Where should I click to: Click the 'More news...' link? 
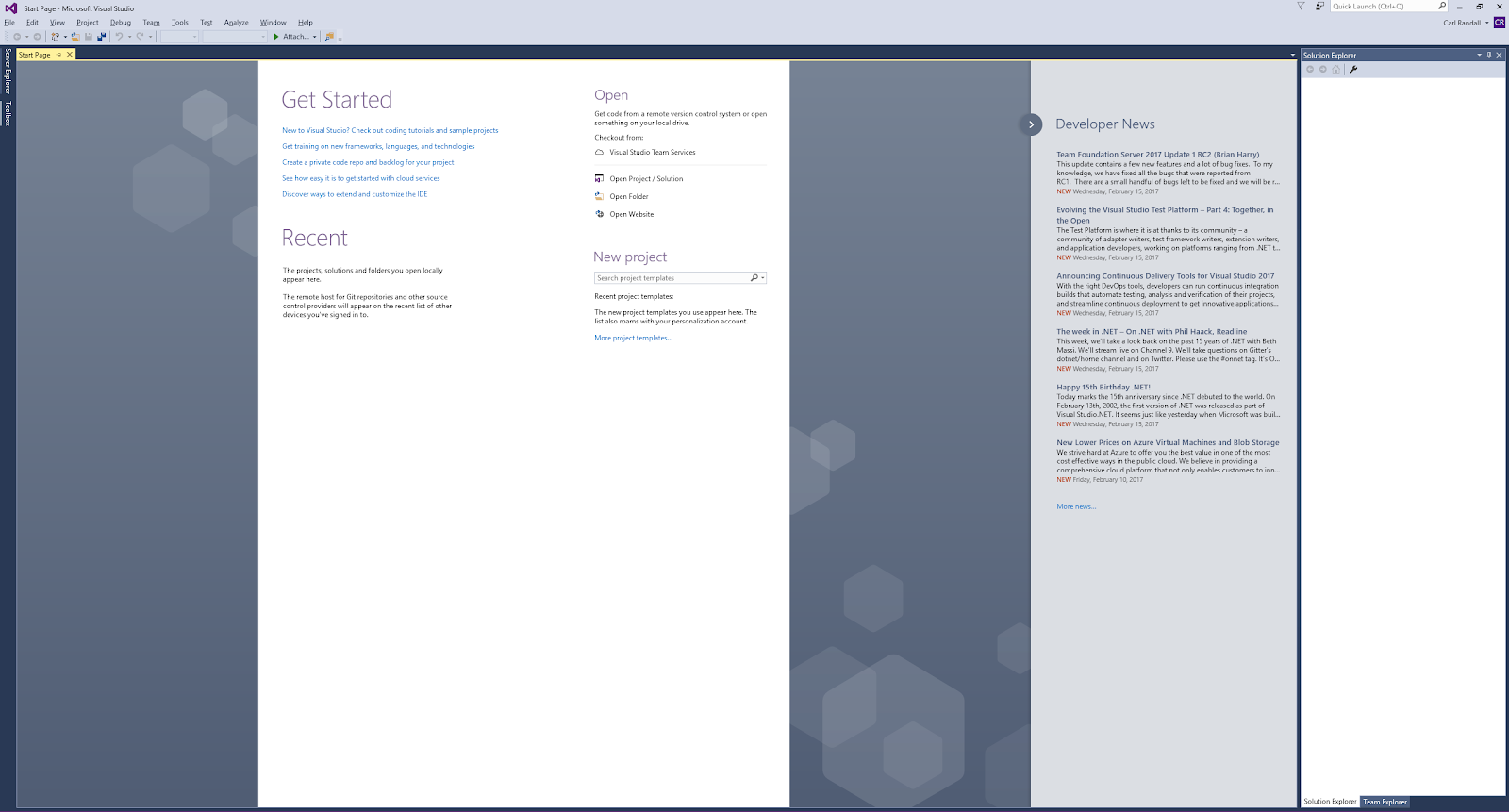[x=1076, y=506]
